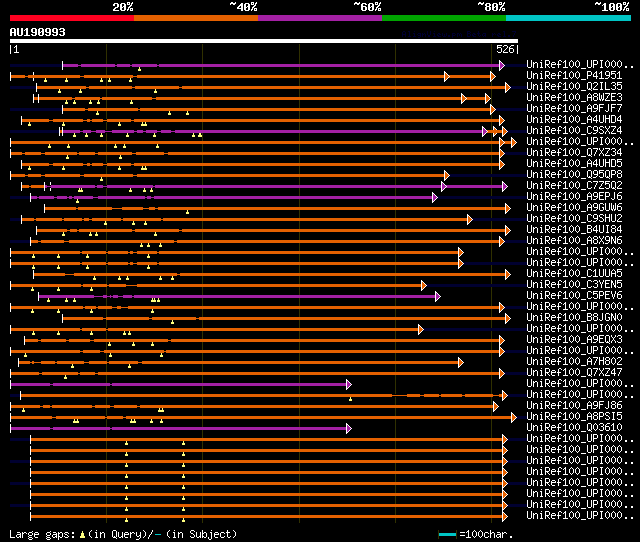Open hit UniRef100_C9SXZ4

pyautogui.click(x=574, y=130)
